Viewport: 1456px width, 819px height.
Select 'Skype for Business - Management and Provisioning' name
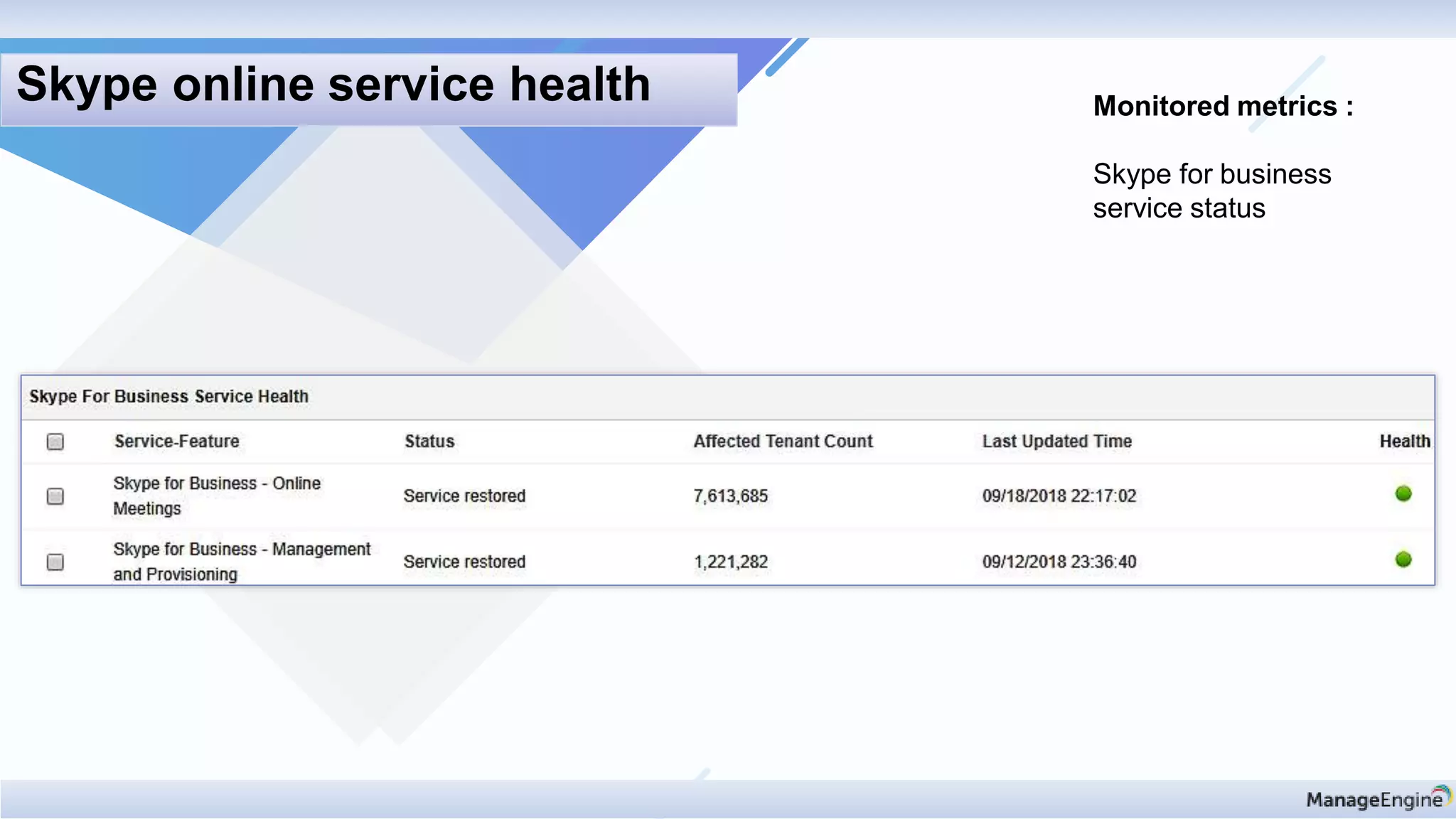(x=242, y=562)
